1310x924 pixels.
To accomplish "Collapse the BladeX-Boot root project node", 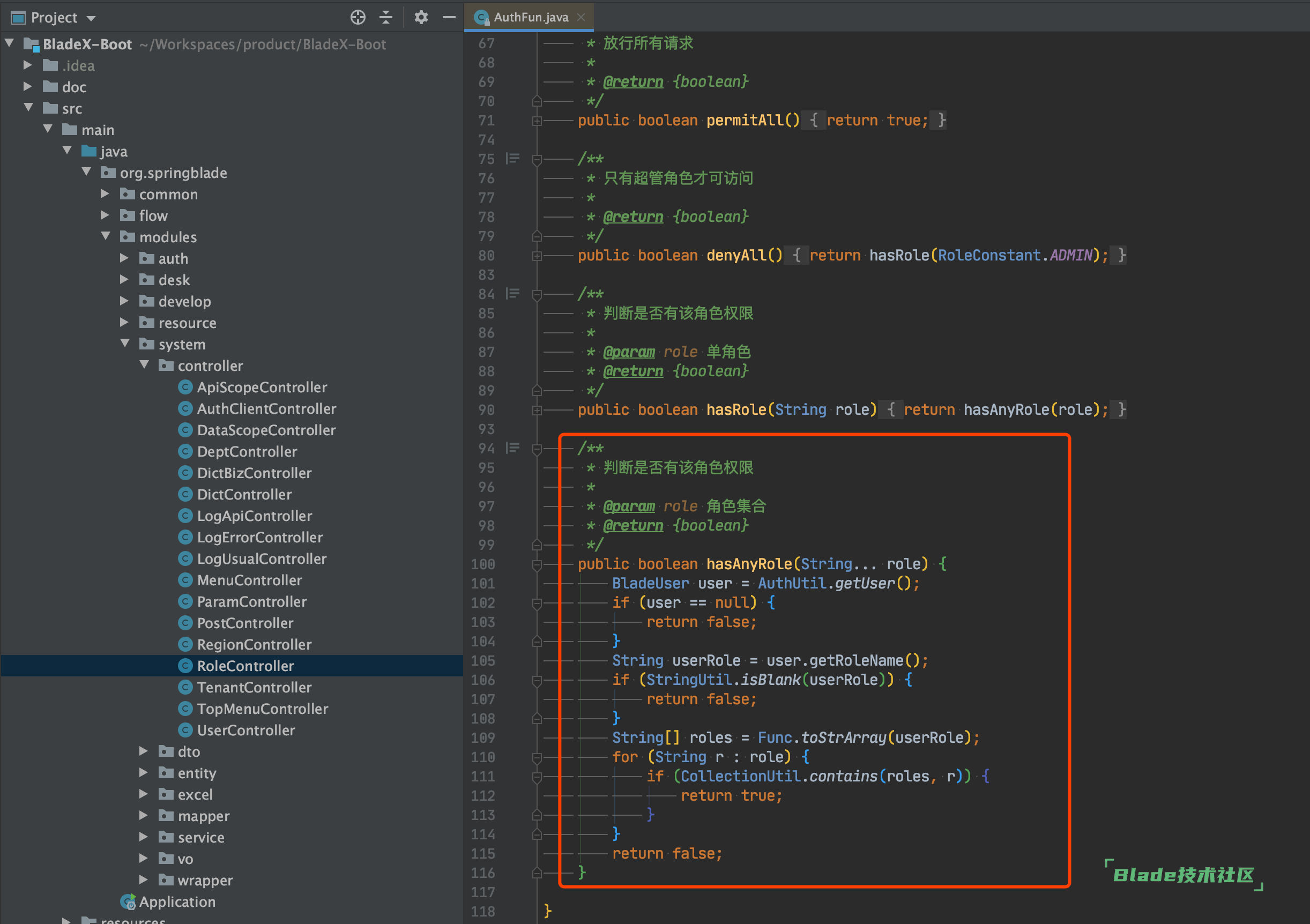I will point(10,43).
